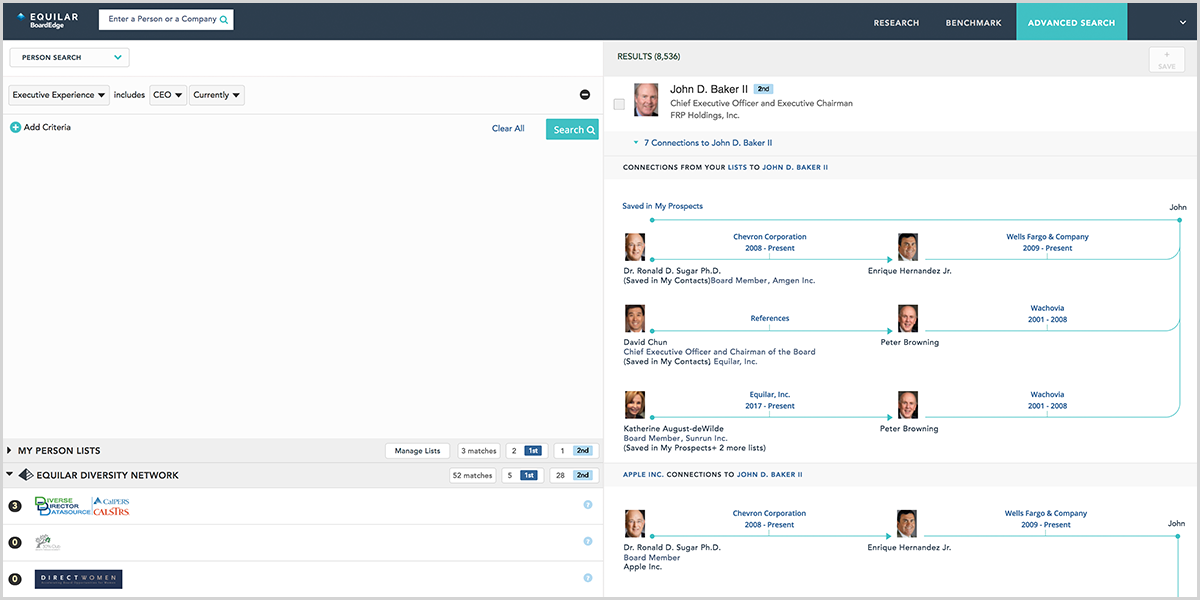Open info for Diverse Director DataSource row
The width and height of the screenshot is (1200, 600).
[x=588, y=505]
